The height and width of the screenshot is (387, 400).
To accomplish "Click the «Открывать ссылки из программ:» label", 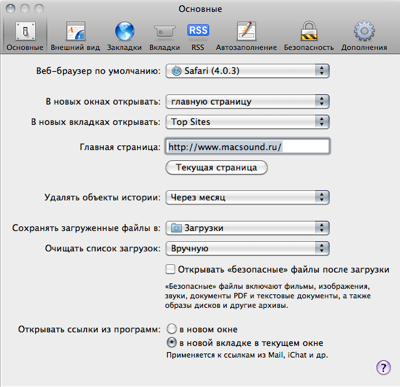I will (89, 329).
